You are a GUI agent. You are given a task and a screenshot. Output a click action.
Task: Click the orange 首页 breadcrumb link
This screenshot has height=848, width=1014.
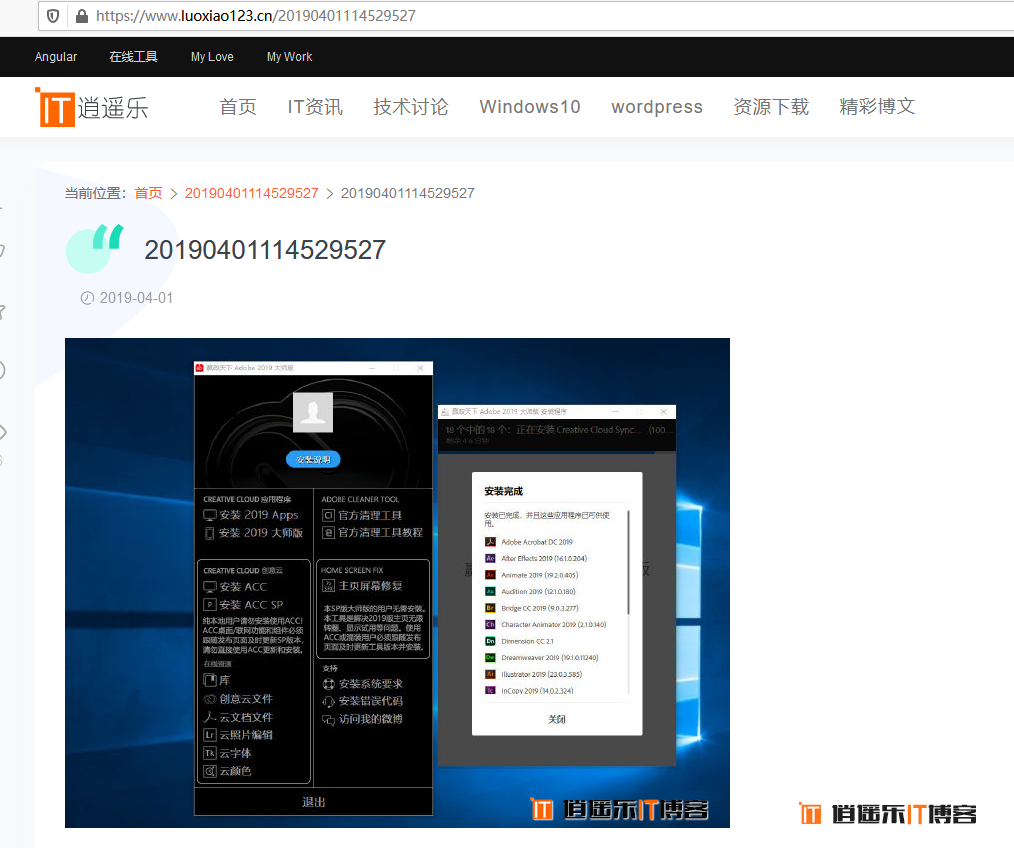point(148,193)
